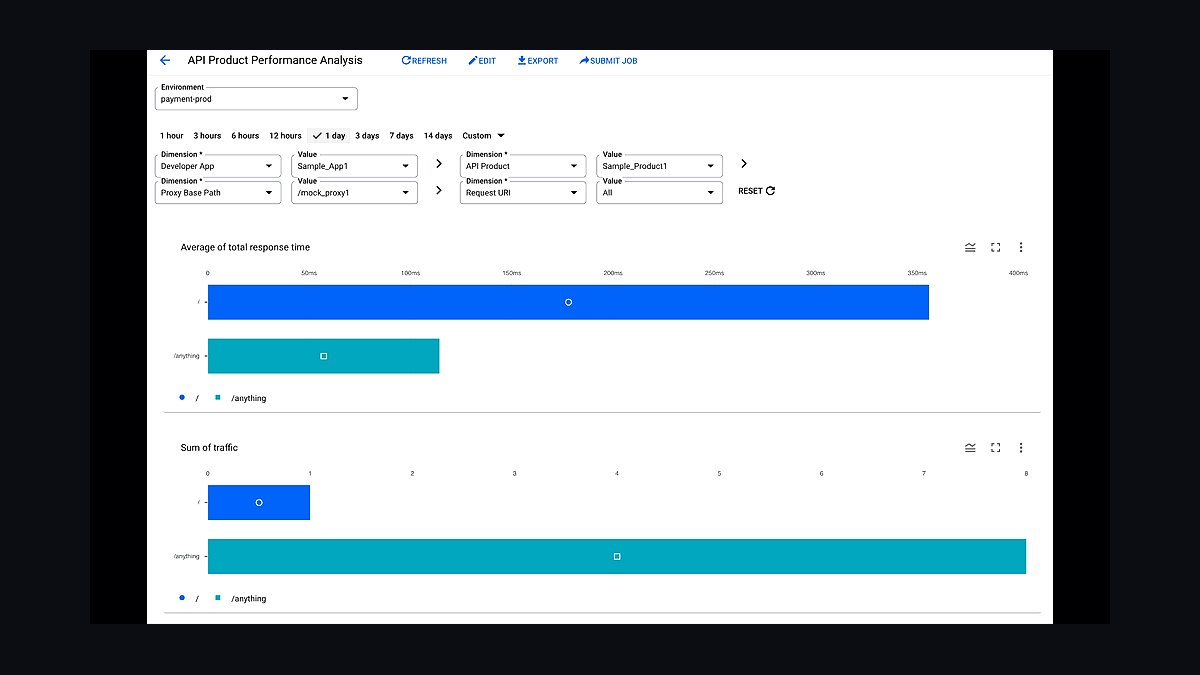Screen dimensions: 1200x675
Task: Expand Sum of traffic chart to fullscreen
Action: click(x=996, y=448)
